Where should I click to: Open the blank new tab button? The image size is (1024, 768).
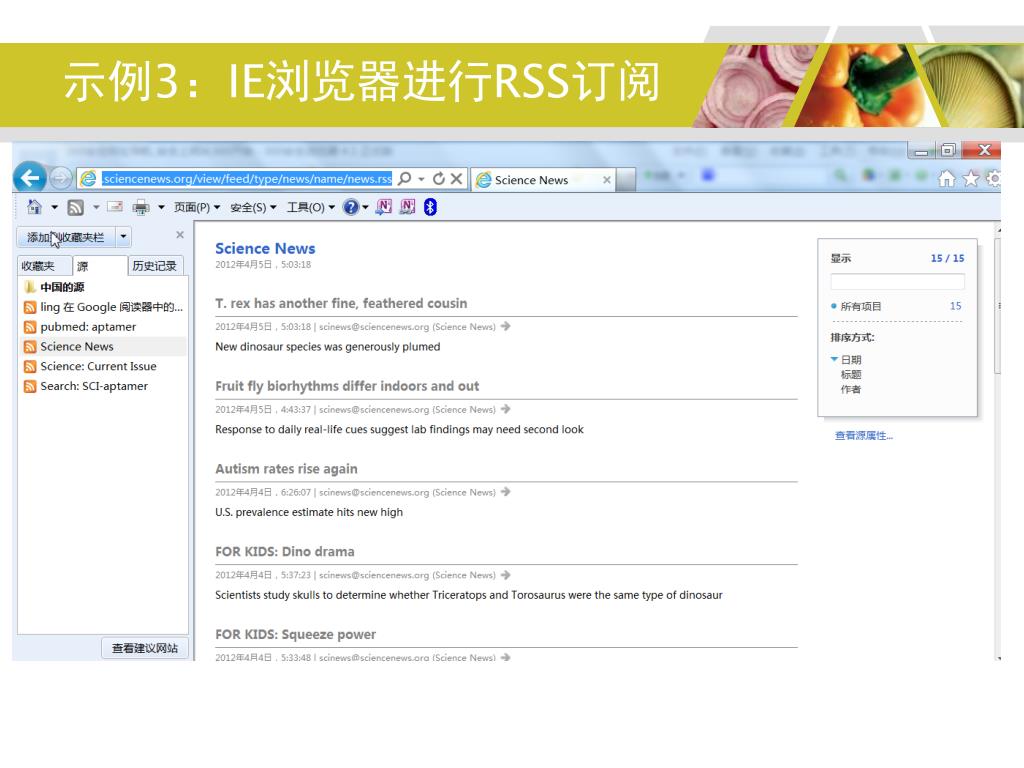click(626, 180)
